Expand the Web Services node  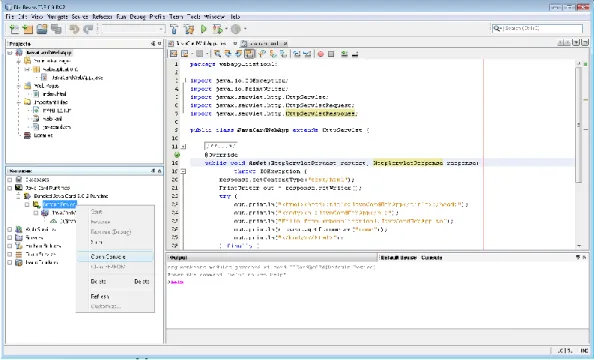(10, 229)
